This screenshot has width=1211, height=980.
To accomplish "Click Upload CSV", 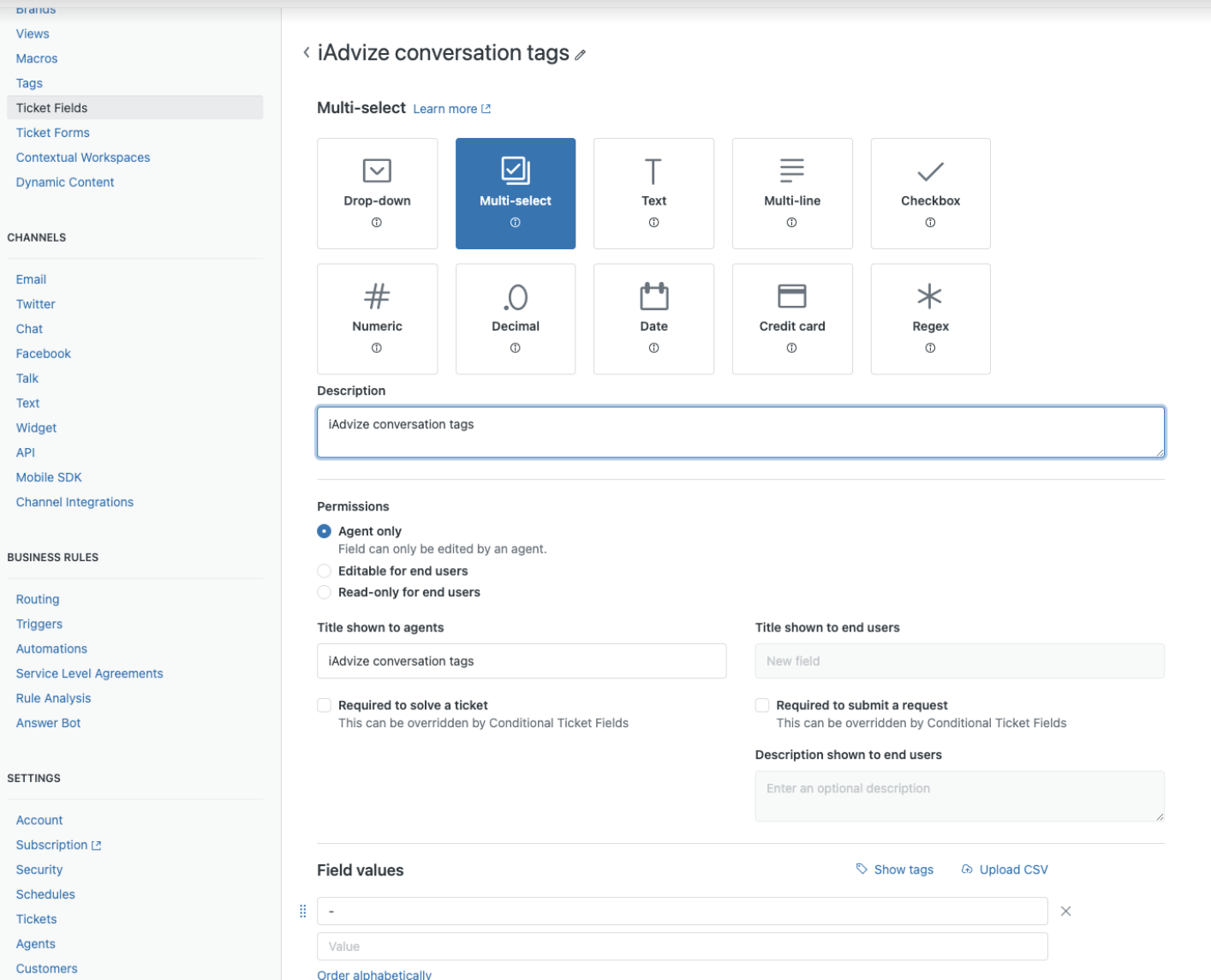I will (1005, 869).
